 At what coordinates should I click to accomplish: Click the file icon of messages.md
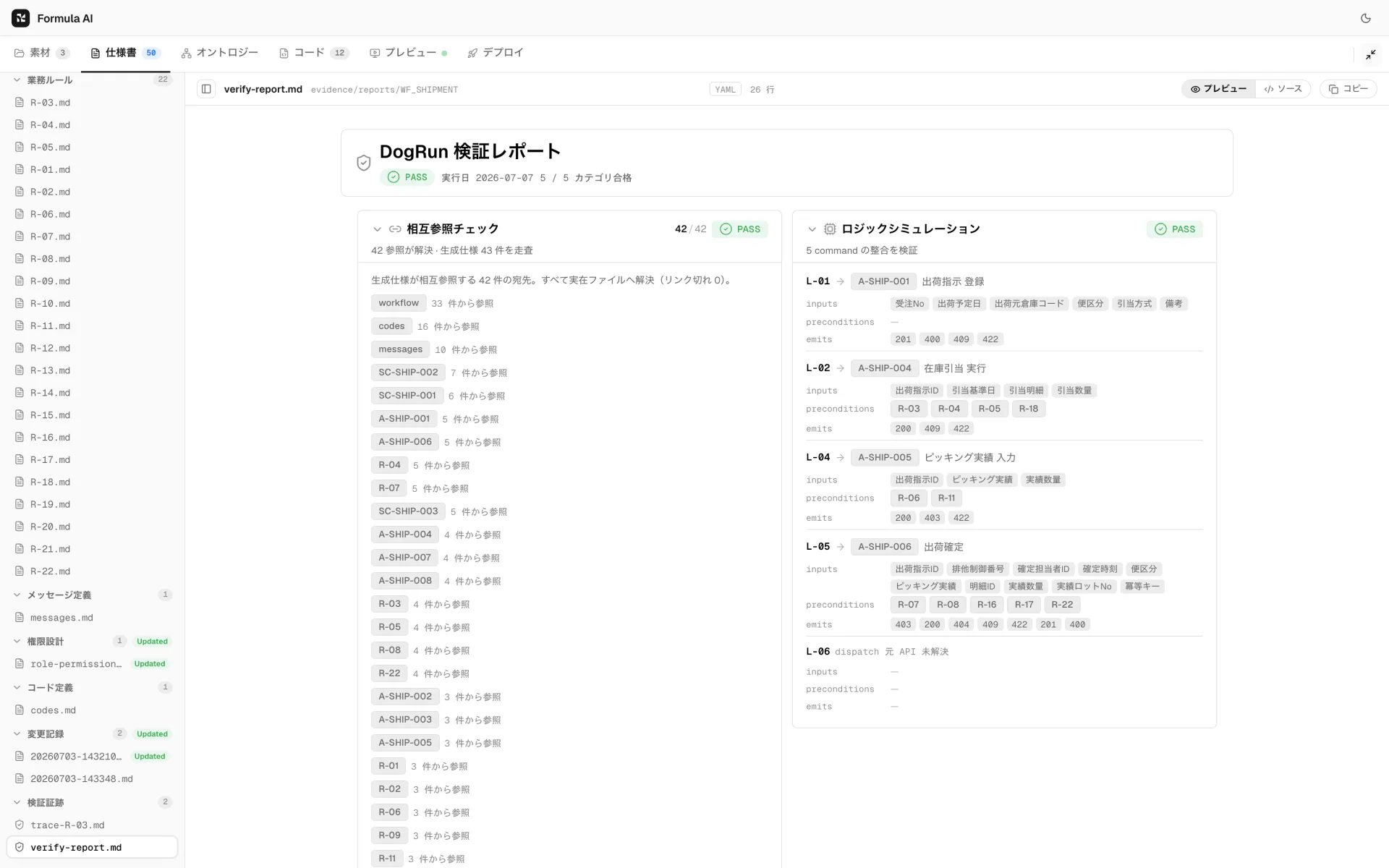[x=20, y=618]
